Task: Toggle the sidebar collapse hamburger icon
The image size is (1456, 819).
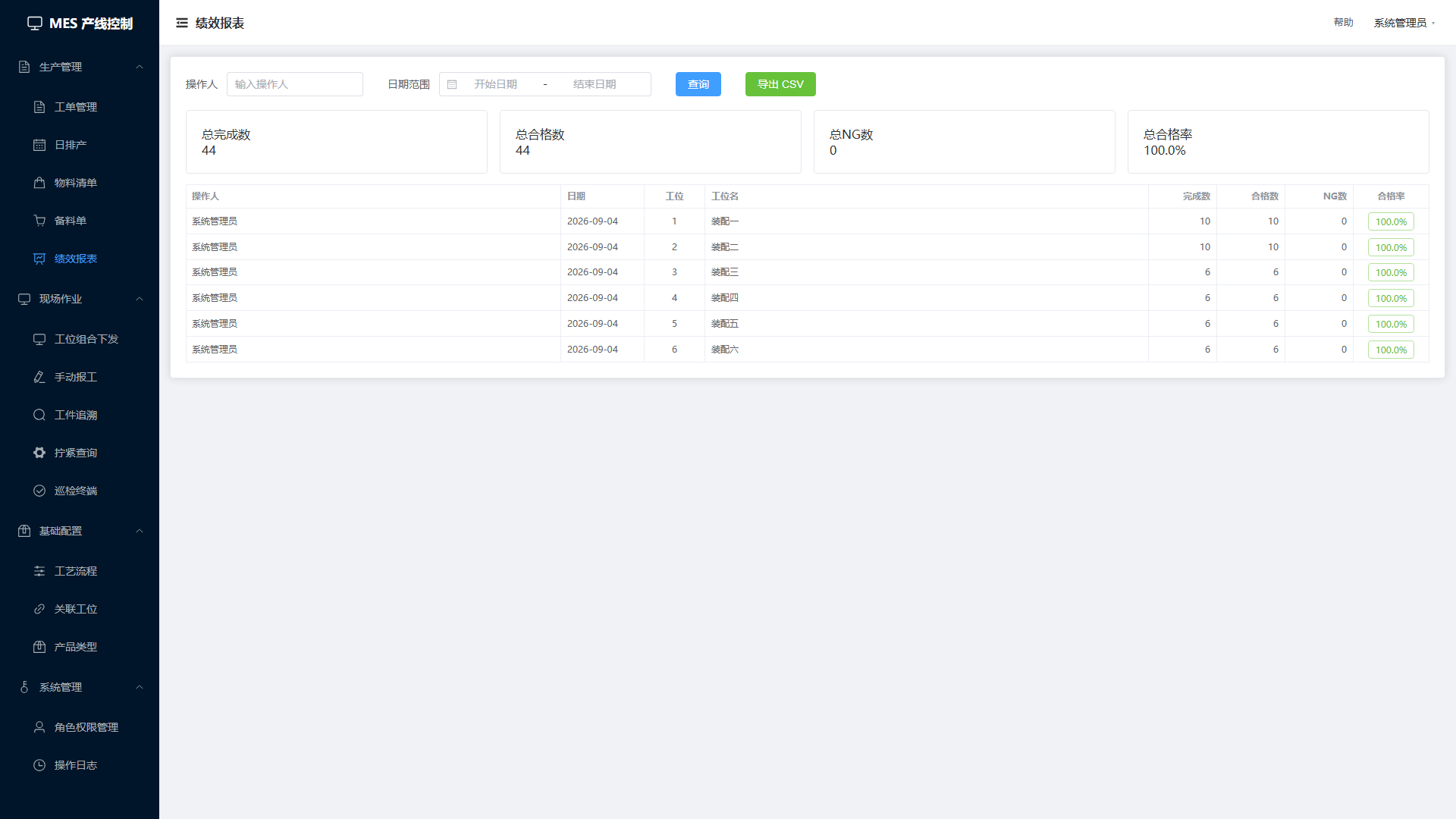Action: 182,23
